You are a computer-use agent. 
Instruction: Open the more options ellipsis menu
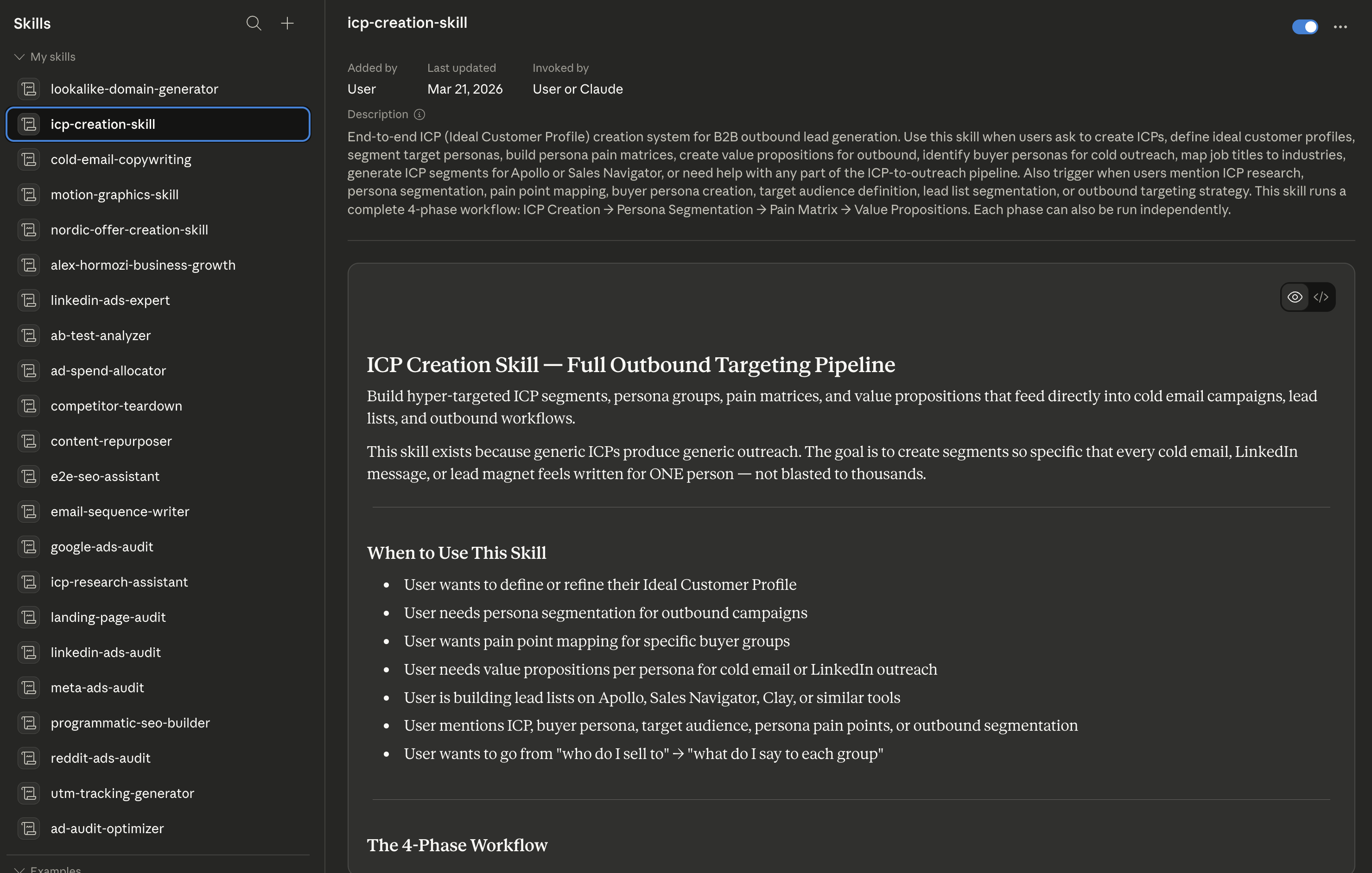(1340, 27)
